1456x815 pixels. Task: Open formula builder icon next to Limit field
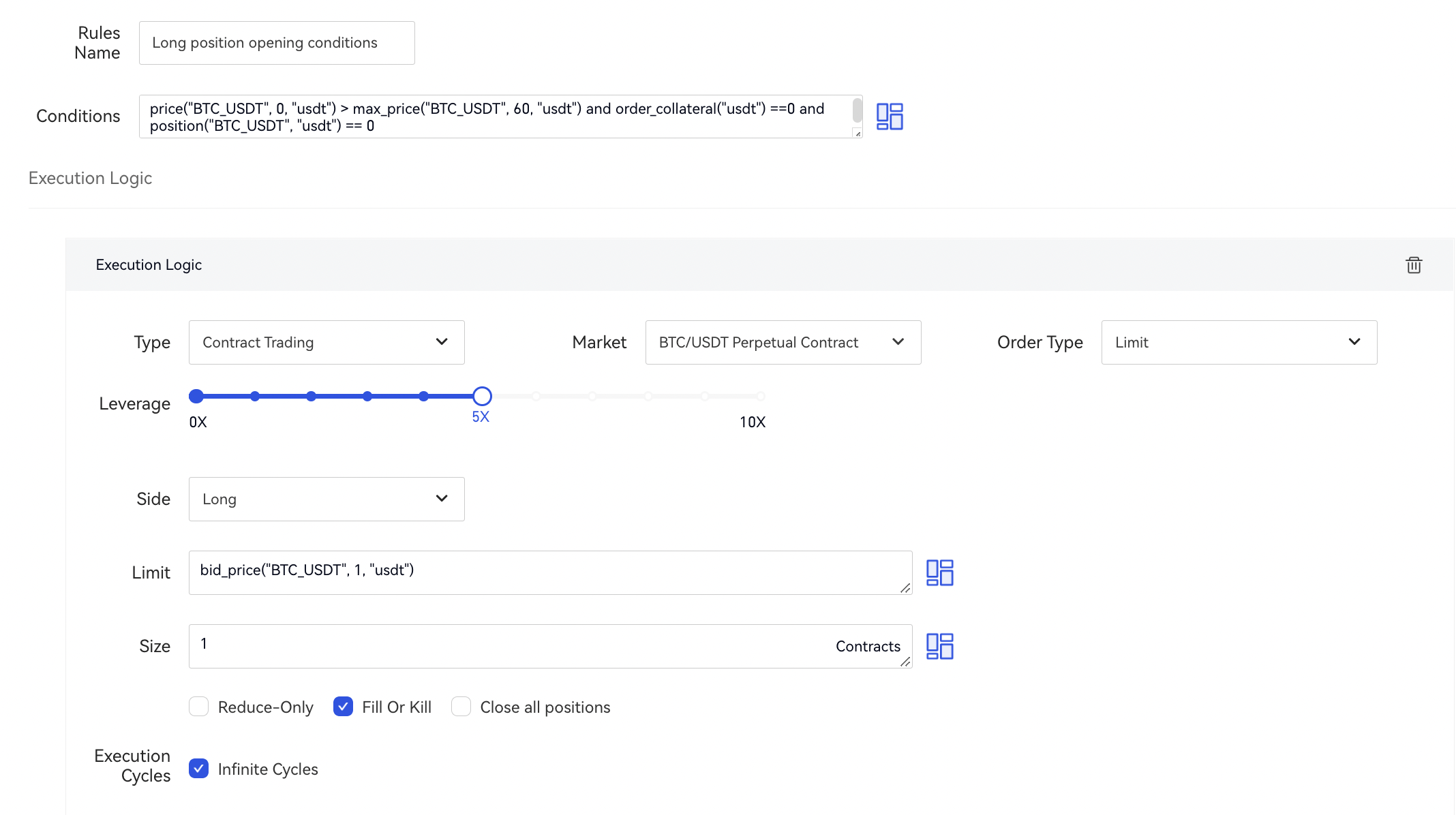[939, 572]
